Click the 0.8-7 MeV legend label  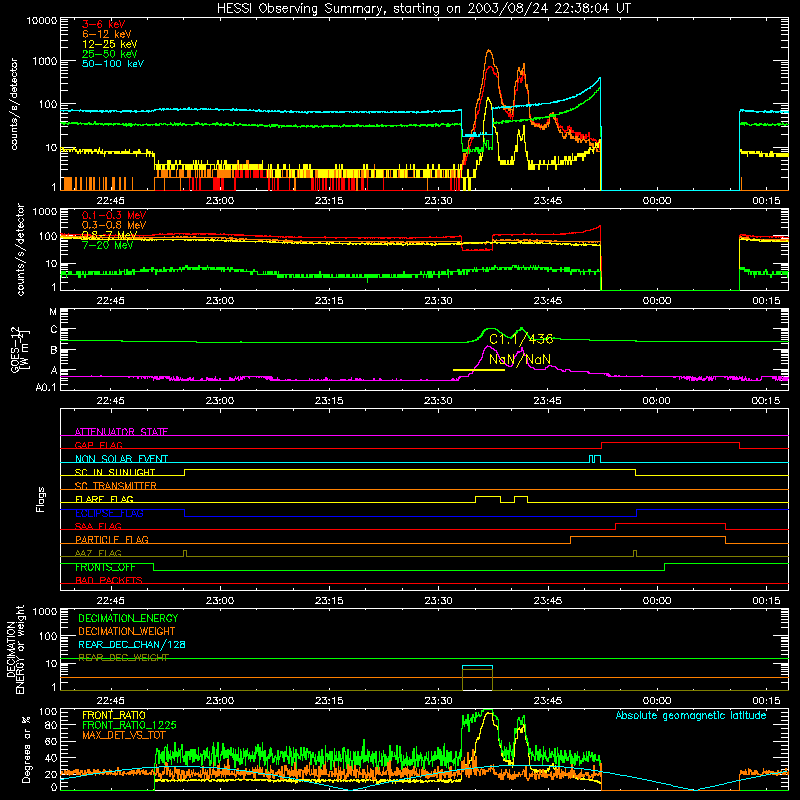tap(110, 235)
